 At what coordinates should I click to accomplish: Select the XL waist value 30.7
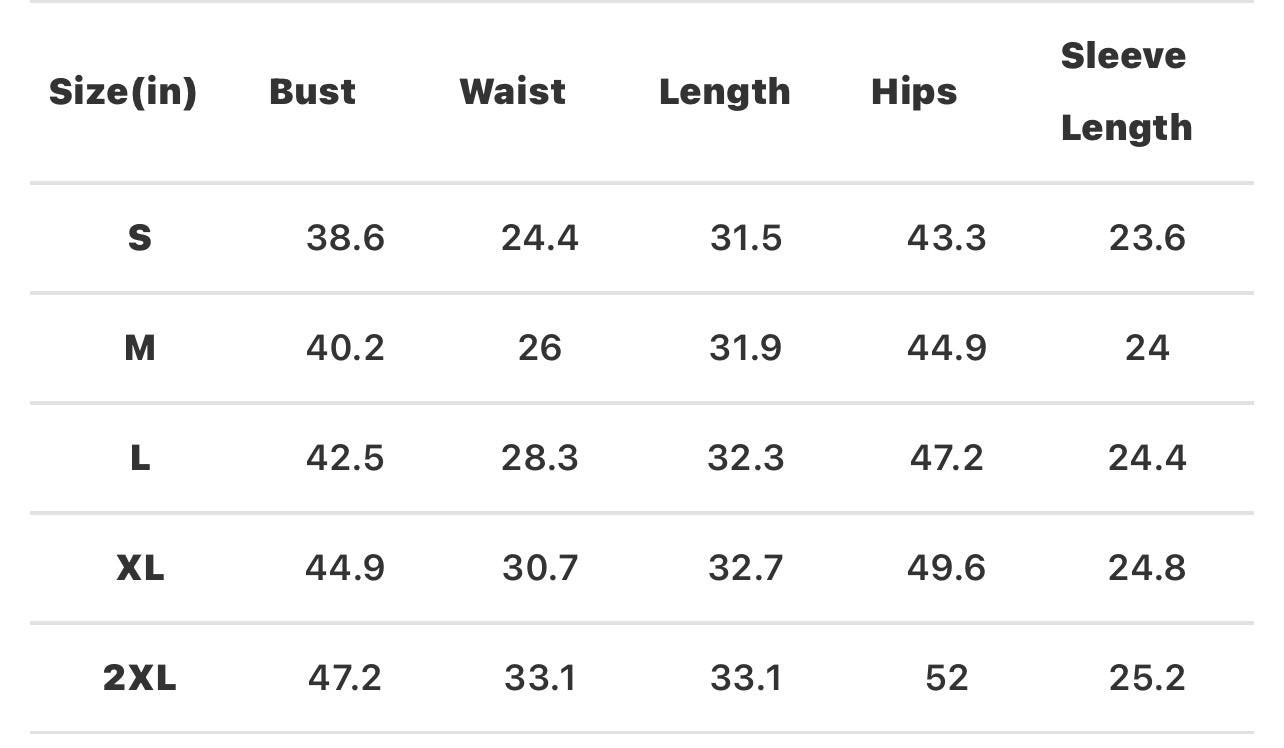click(540, 568)
